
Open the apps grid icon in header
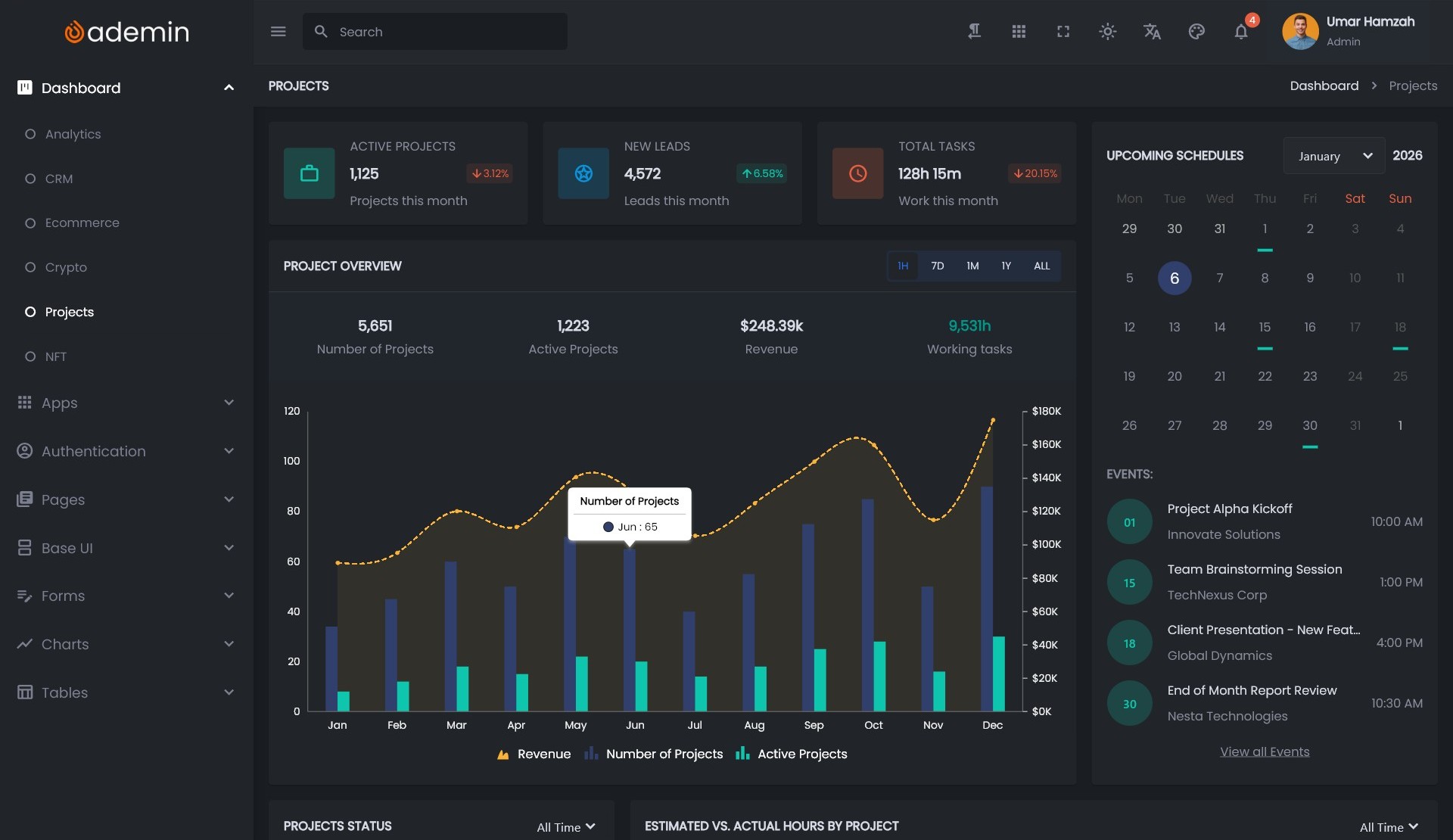click(x=1019, y=32)
